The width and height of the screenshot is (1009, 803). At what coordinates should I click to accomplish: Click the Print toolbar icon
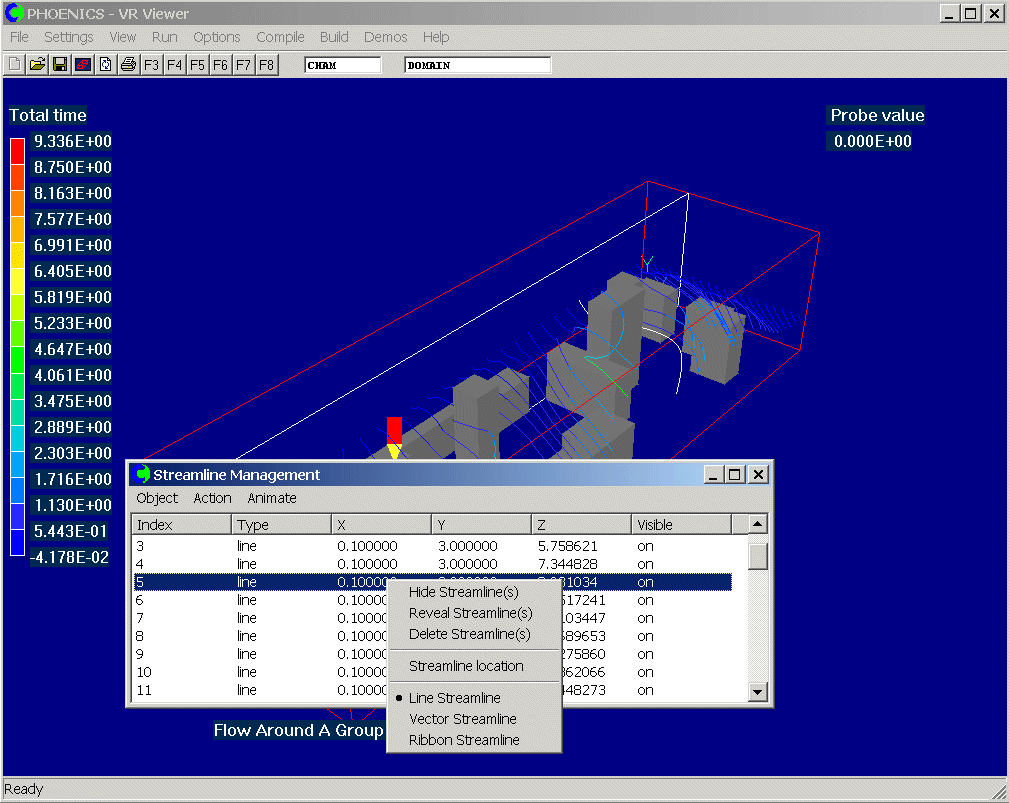point(128,64)
